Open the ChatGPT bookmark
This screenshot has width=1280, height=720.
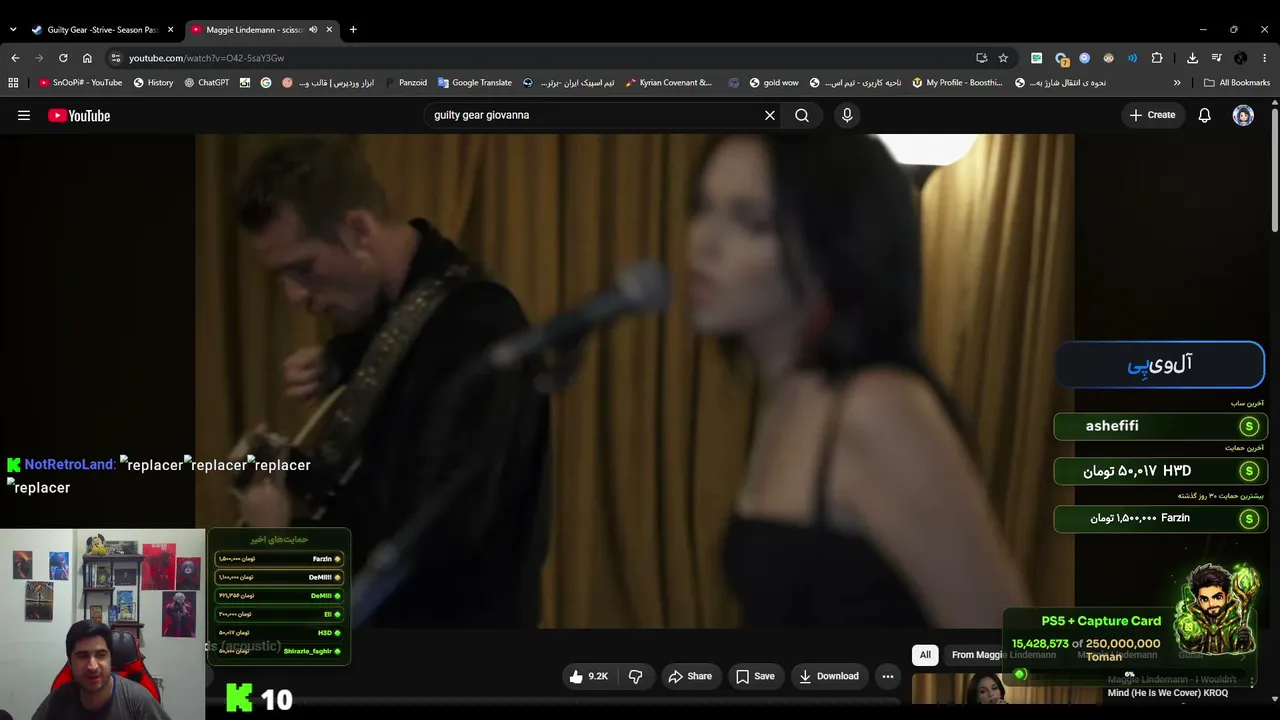pos(206,83)
